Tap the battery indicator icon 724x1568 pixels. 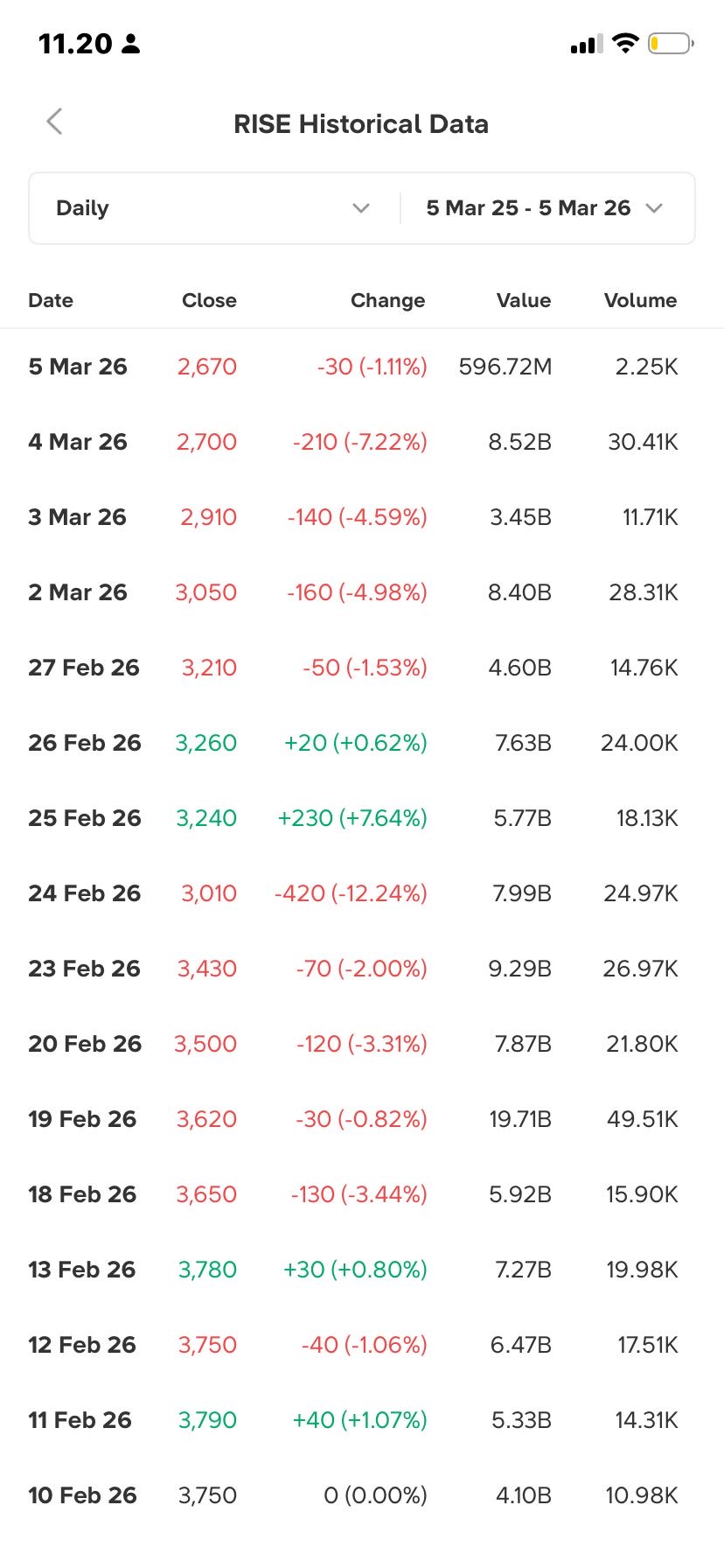point(670,44)
